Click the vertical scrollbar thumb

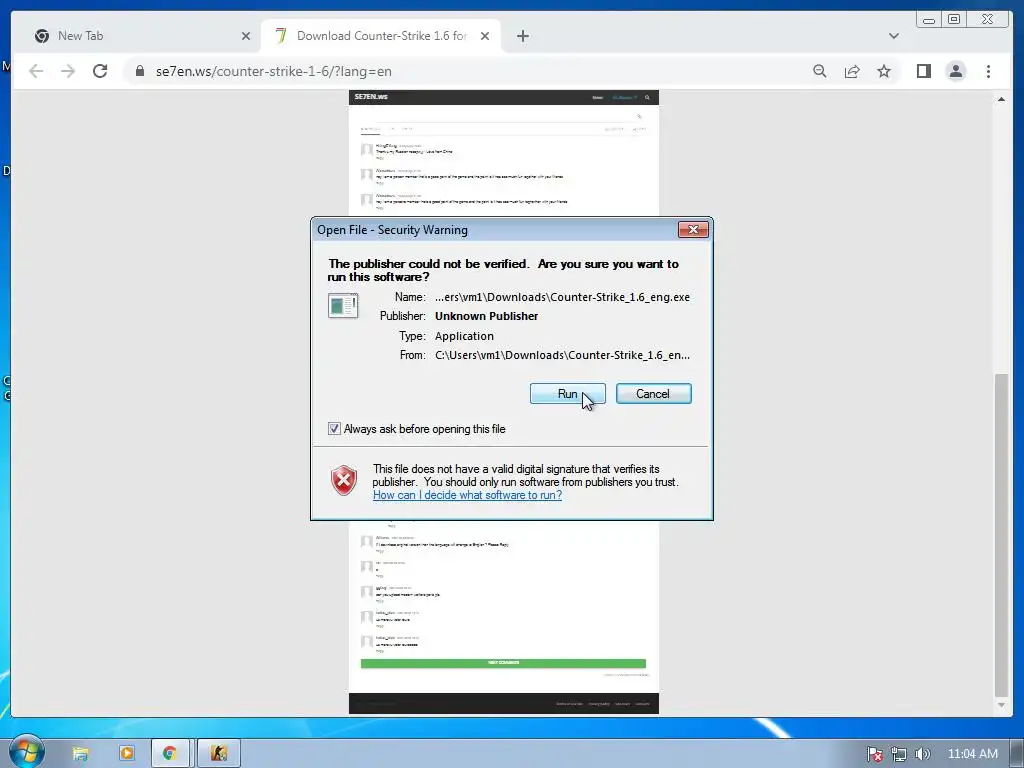1001,536
